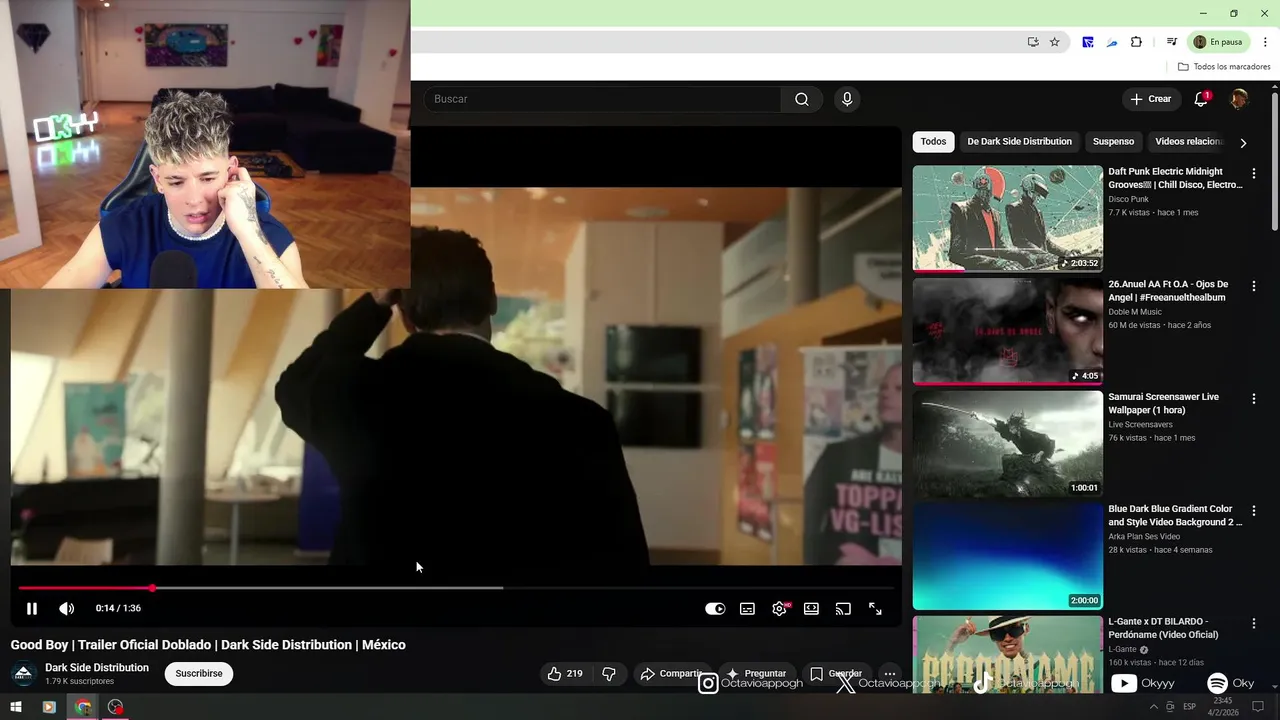This screenshot has height=720, width=1280.
Task: Turn on subtitles with the captions icon
Action: click(x=747, y=608)
